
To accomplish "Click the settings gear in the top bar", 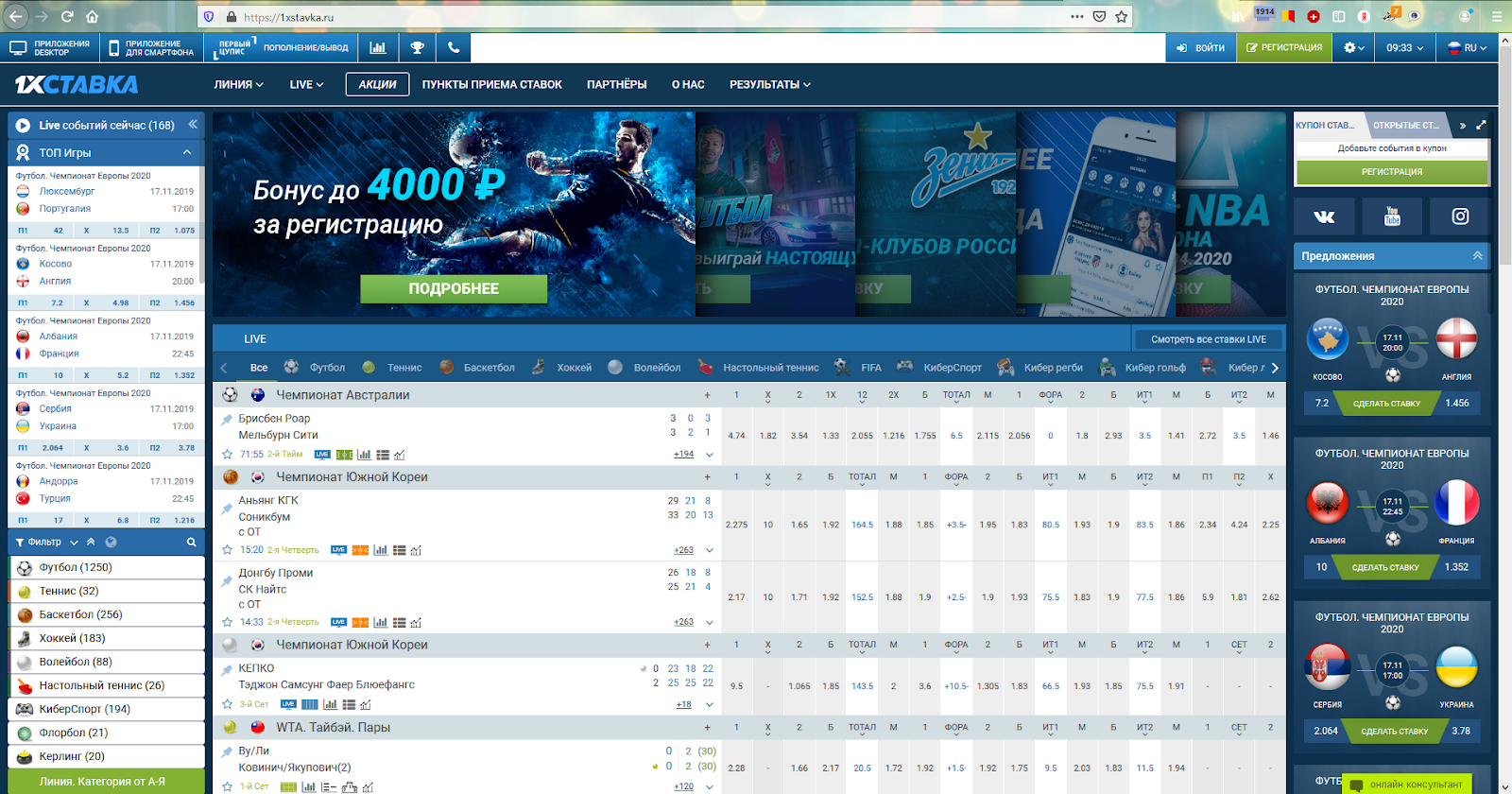I will pos(1354,47).
